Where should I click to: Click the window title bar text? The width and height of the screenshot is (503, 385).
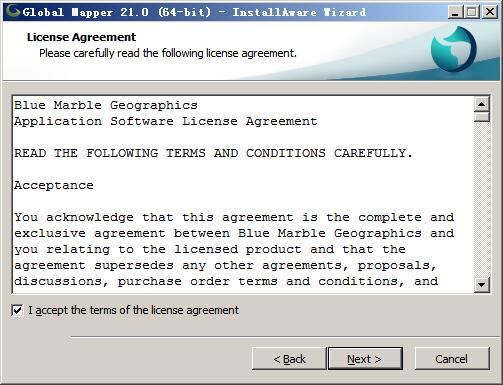tap(194, 12)
